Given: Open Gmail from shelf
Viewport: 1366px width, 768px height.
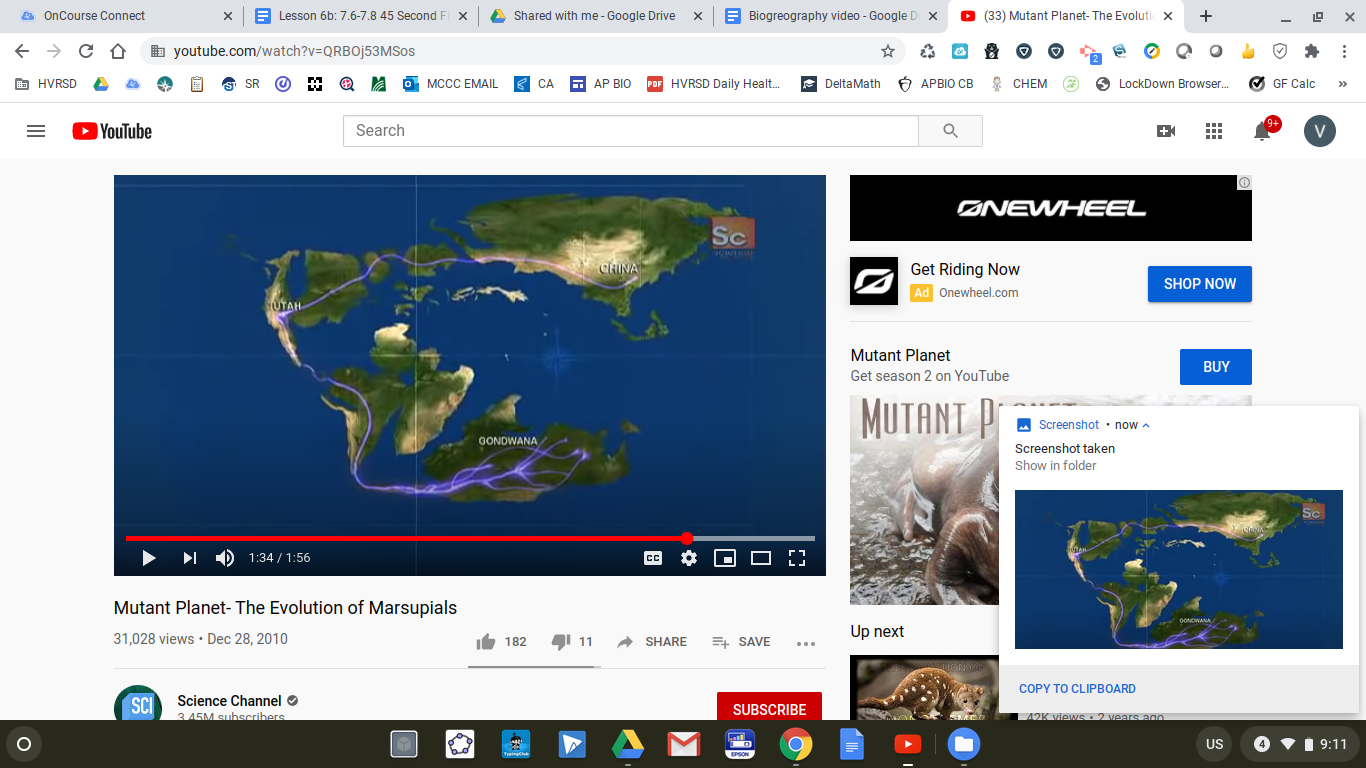Looking at the screenshot, I should (684, 744).
